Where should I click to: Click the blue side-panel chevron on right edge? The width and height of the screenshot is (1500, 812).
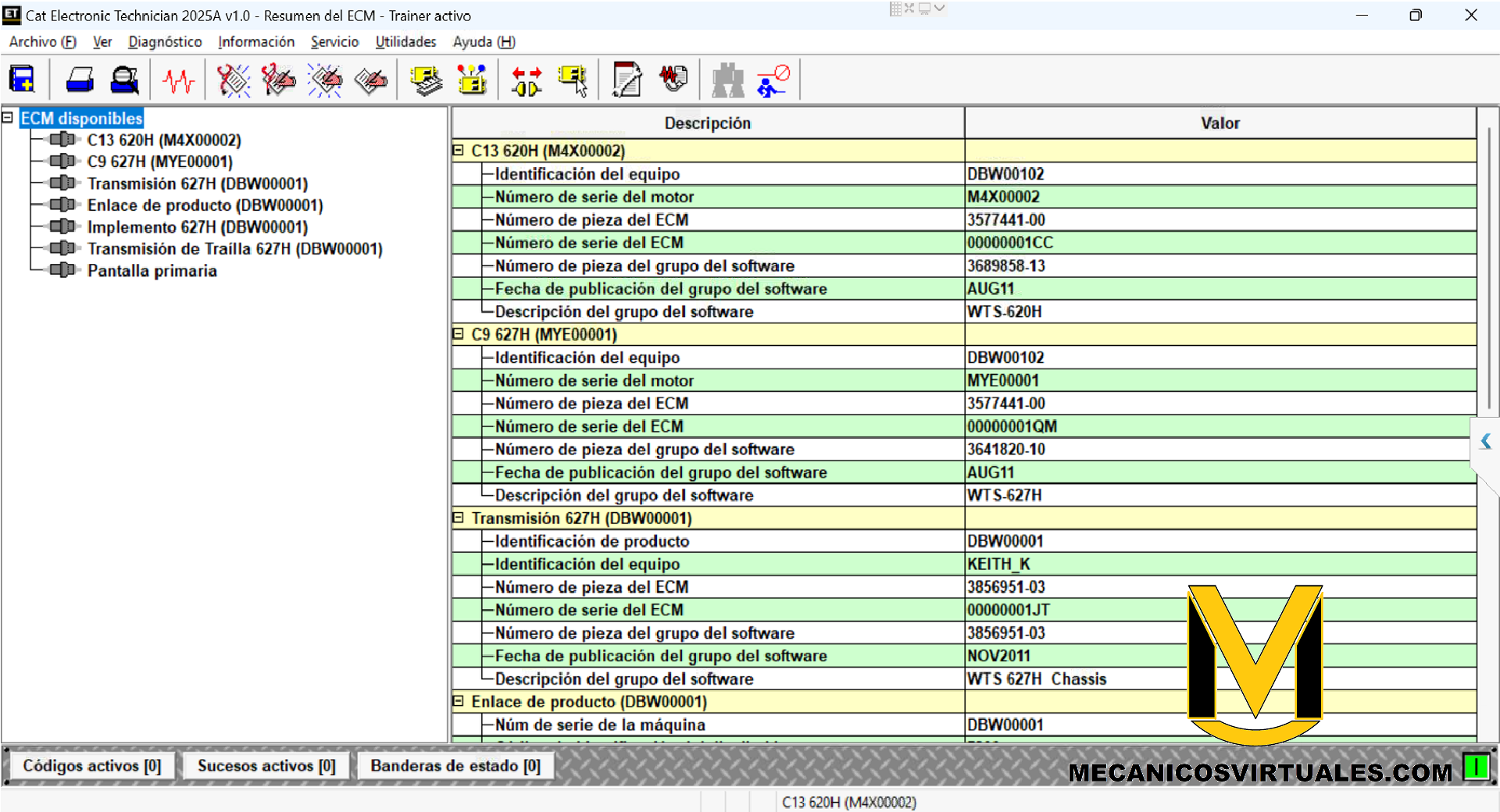(x=1485, y=442)
